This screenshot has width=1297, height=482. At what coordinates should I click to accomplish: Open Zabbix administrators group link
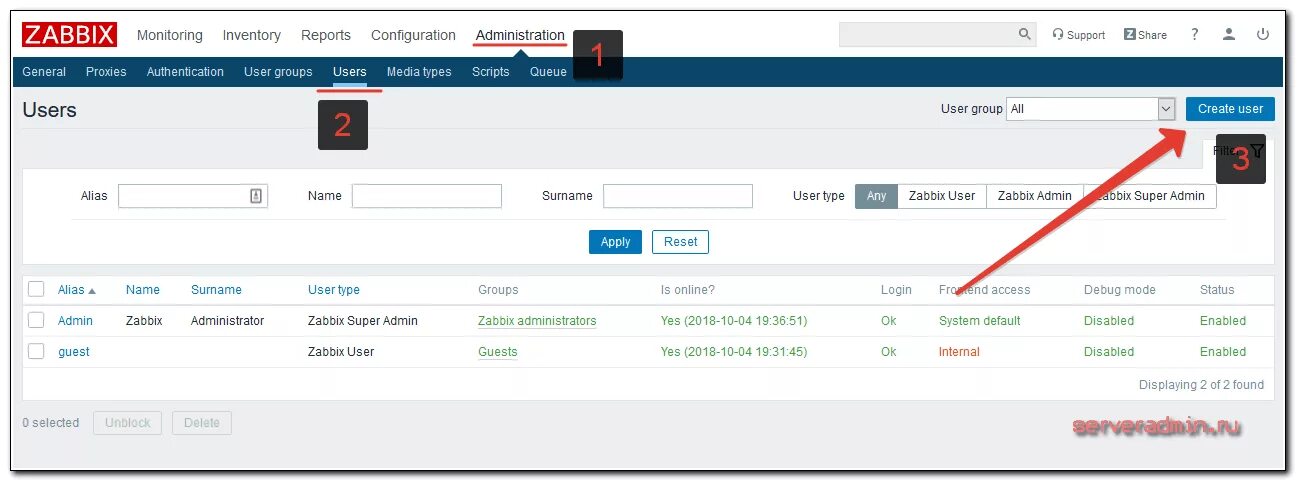(537, 321)
